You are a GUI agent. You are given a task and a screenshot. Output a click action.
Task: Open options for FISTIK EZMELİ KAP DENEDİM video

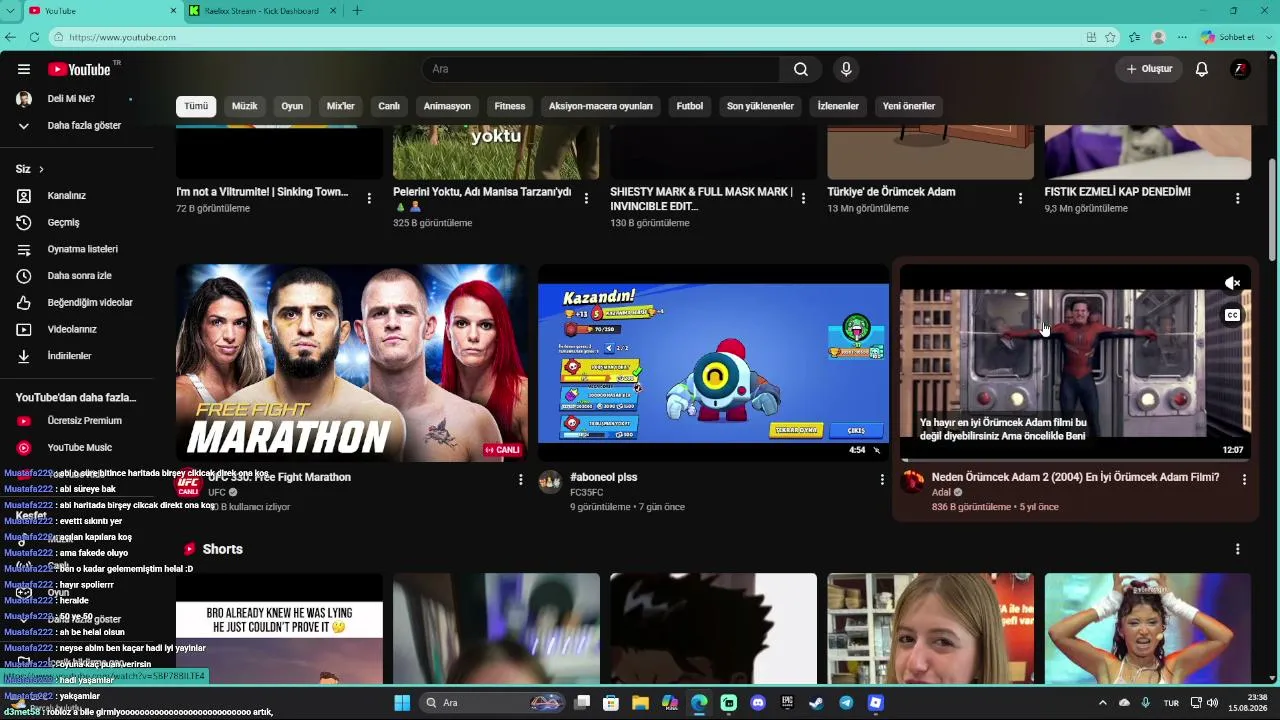point(1237,198)
